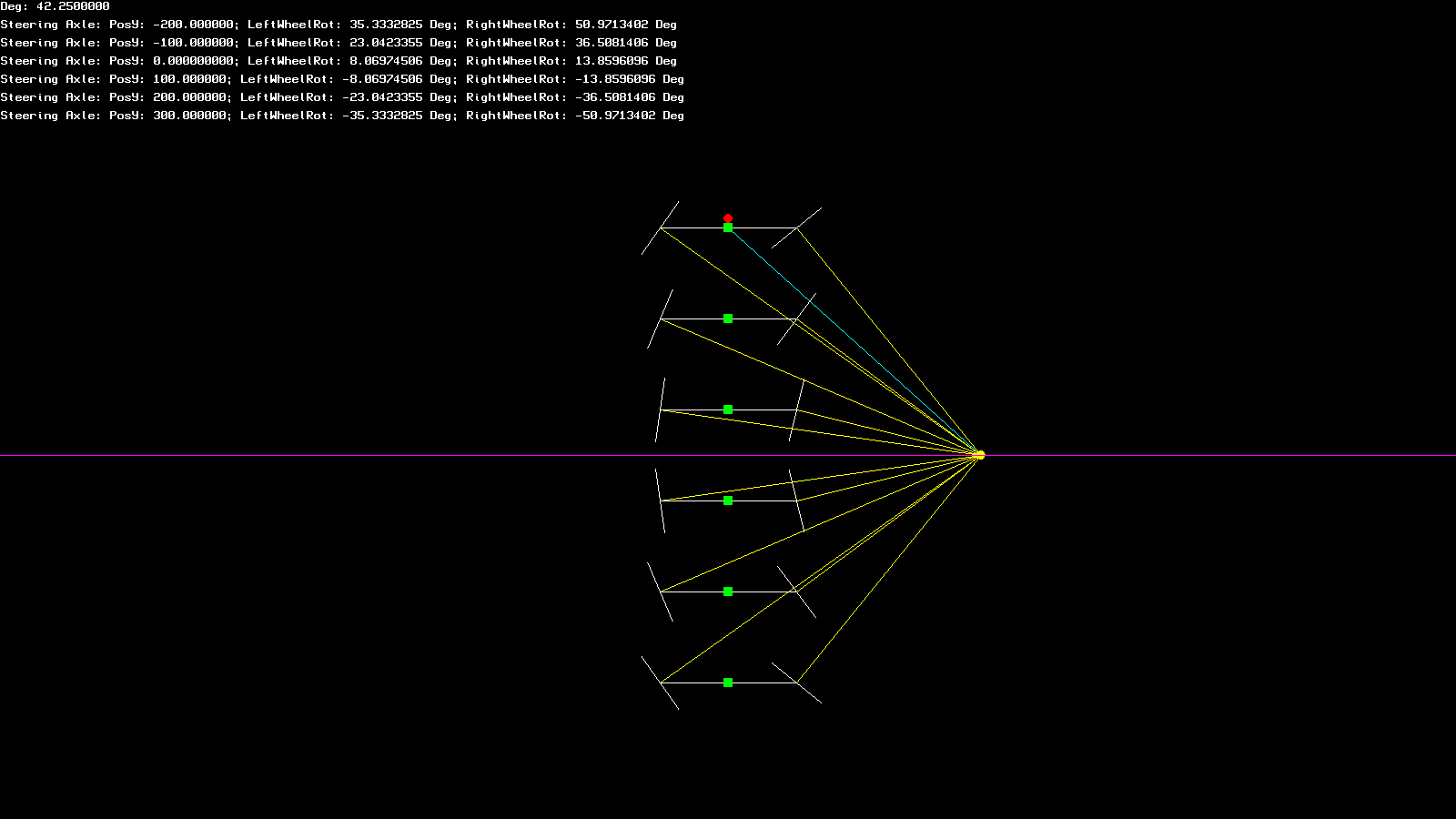Image resolution: width=1456 pixels, height=819 pixels.
Task: Click the Deg: 42.2500000 readout
Action: click(55, 6)
